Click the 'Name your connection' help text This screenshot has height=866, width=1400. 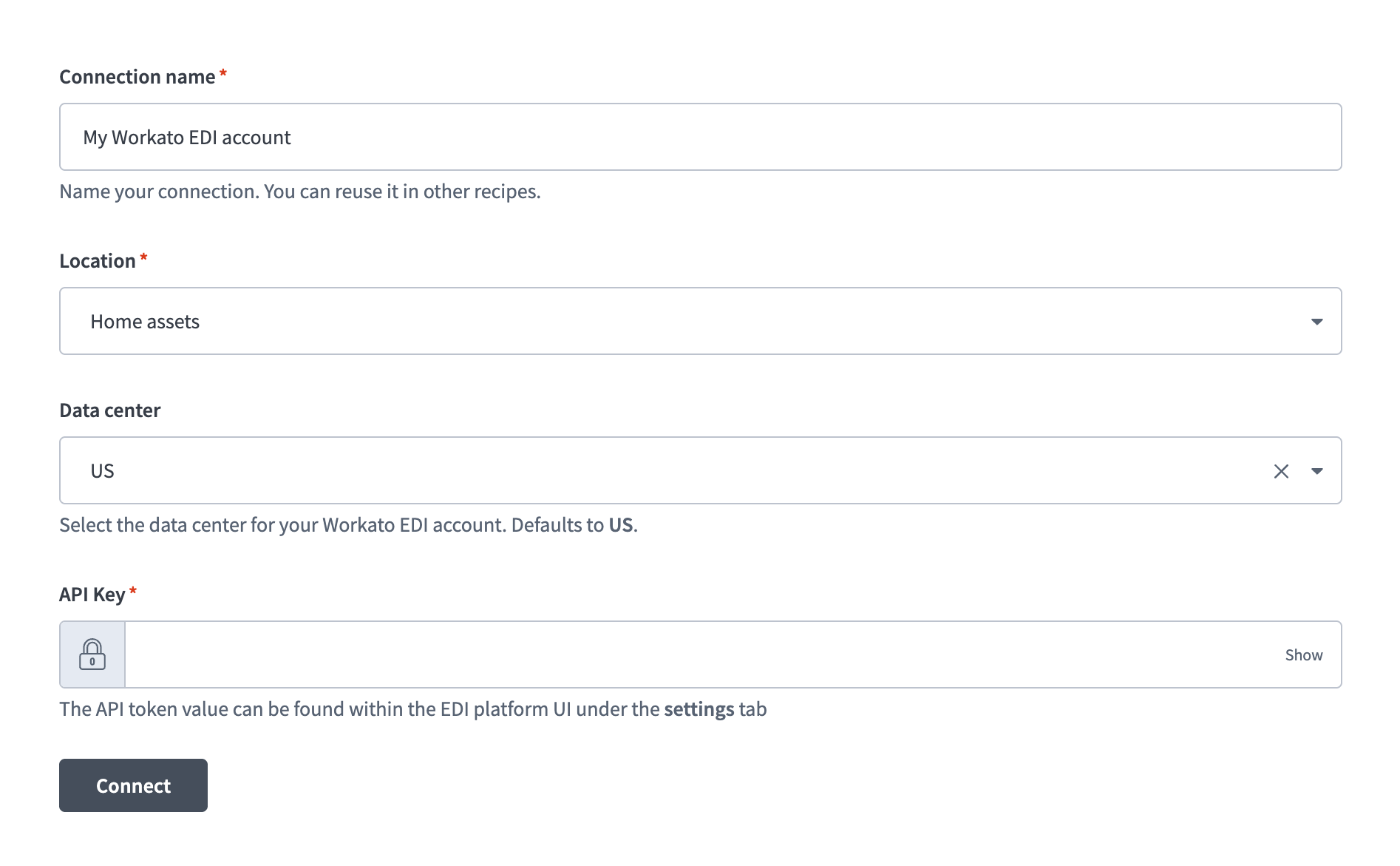pos(299,192)
